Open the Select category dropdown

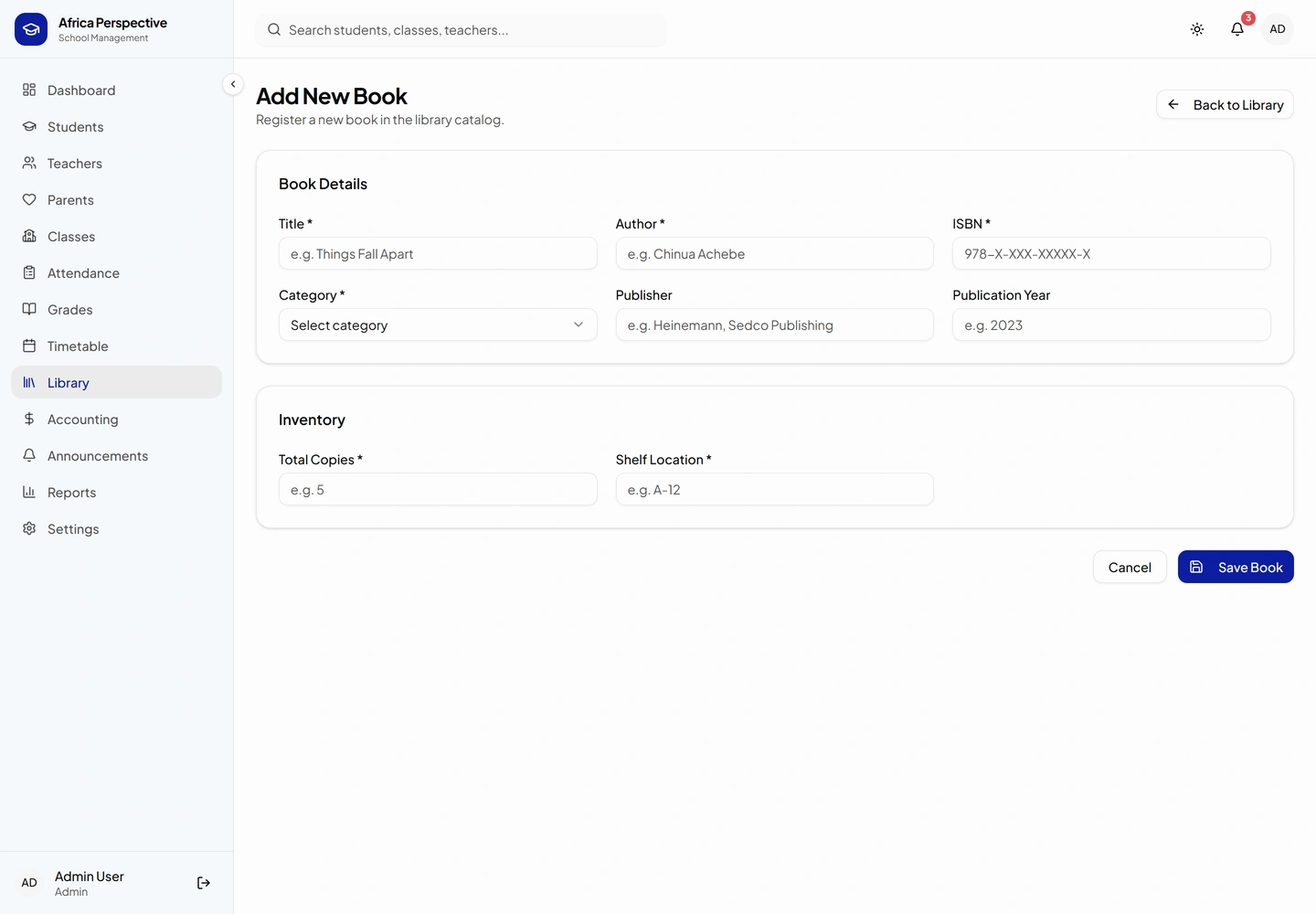tap(438, 324)
